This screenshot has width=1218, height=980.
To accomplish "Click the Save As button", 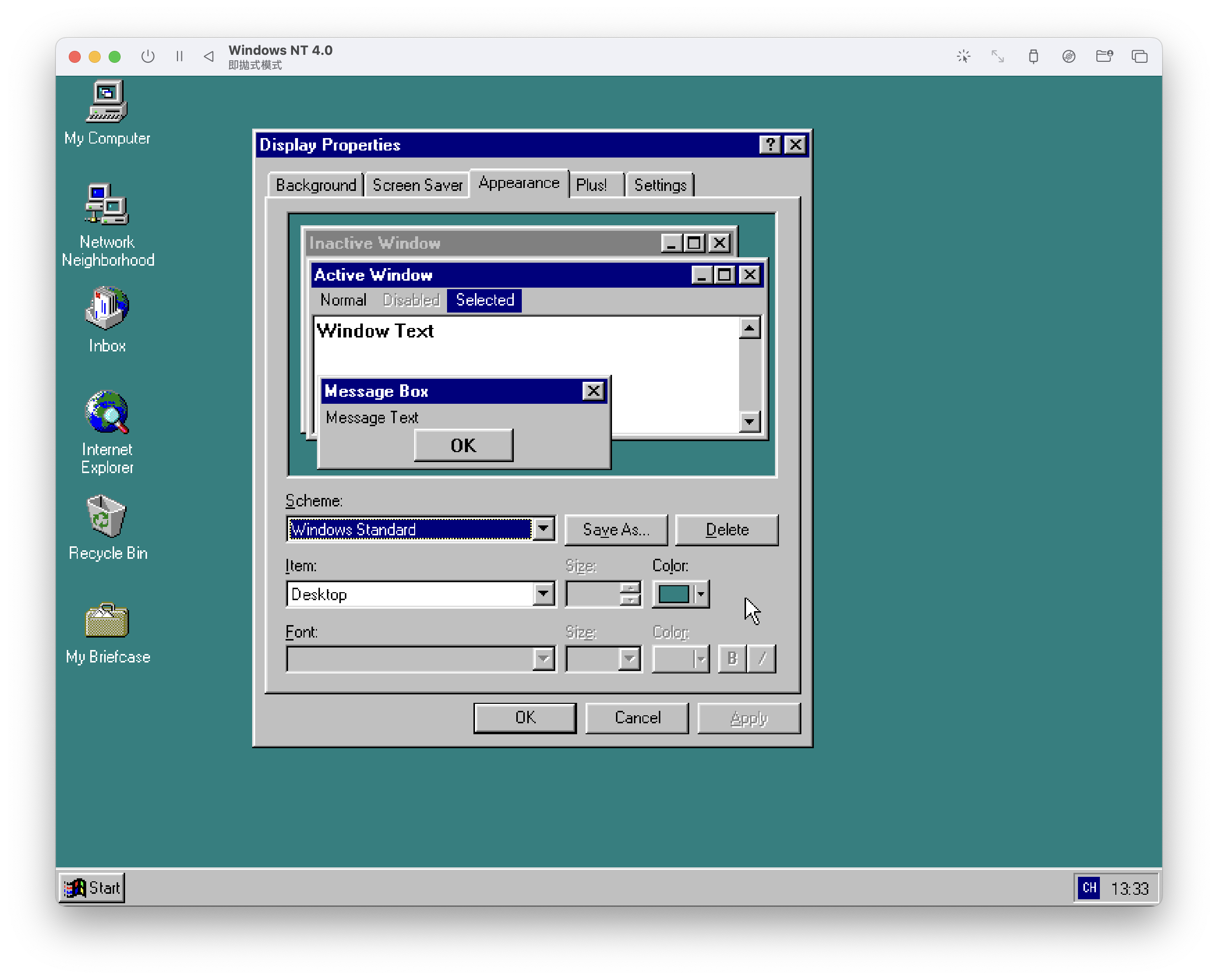I will (x=616, y=529).
